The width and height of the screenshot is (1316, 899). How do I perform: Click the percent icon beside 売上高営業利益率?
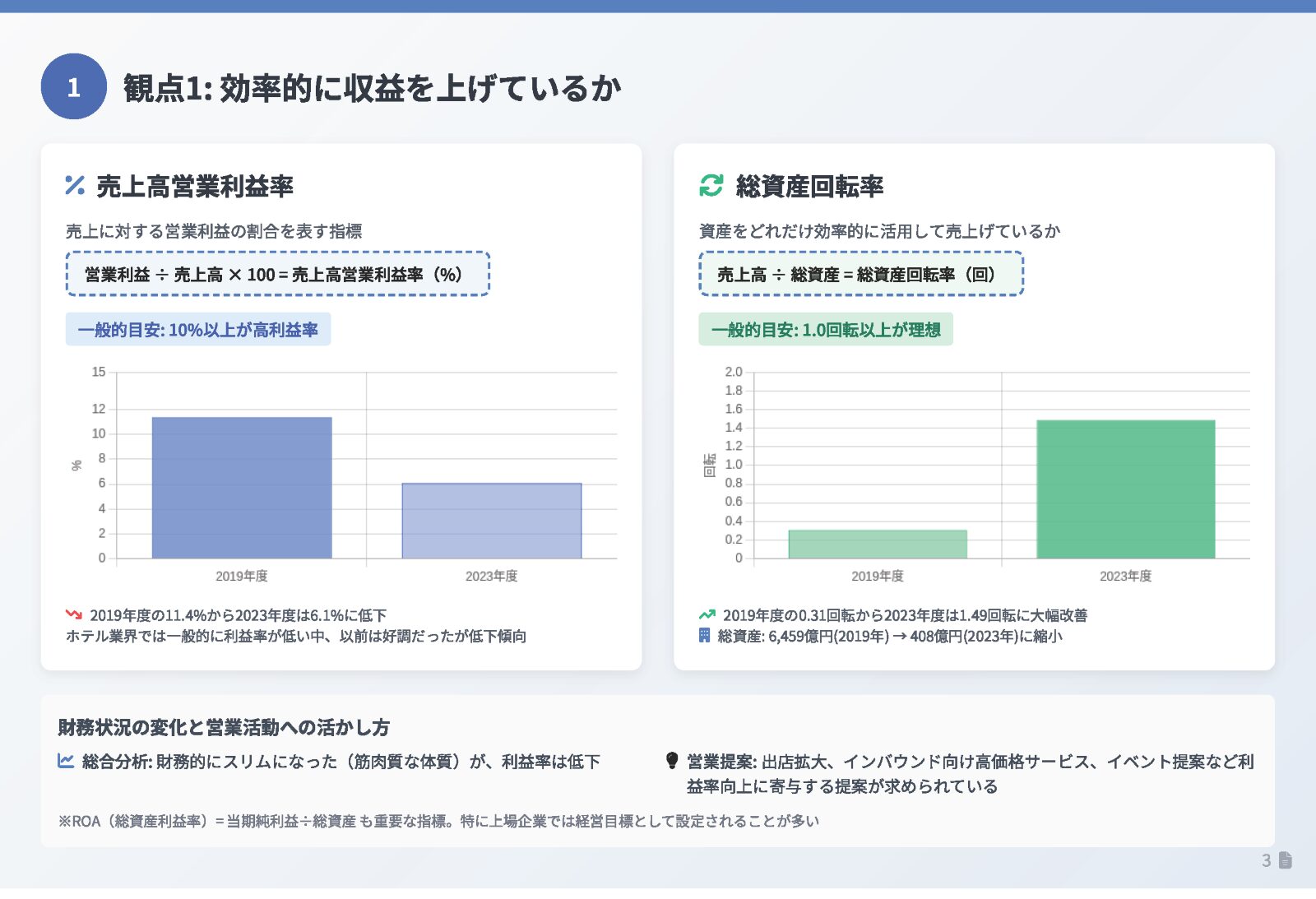[75, 186]
